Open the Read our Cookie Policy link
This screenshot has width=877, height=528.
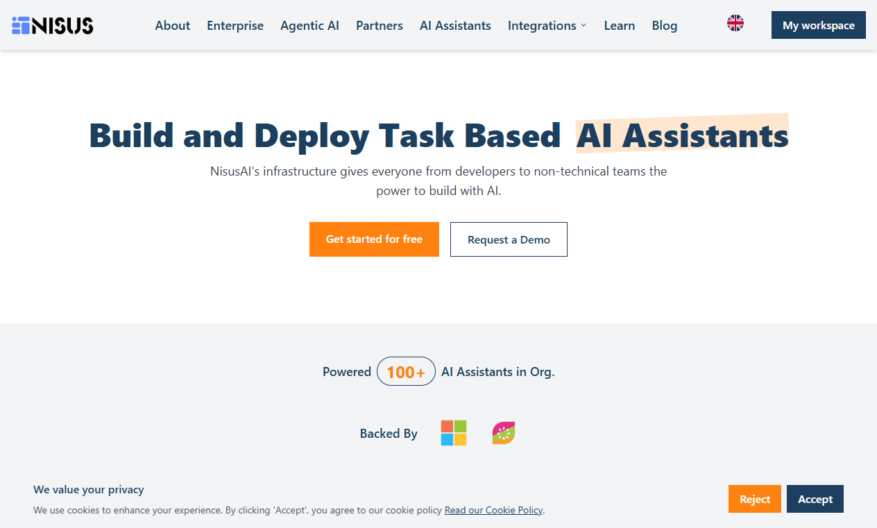[x=493, y=510]
